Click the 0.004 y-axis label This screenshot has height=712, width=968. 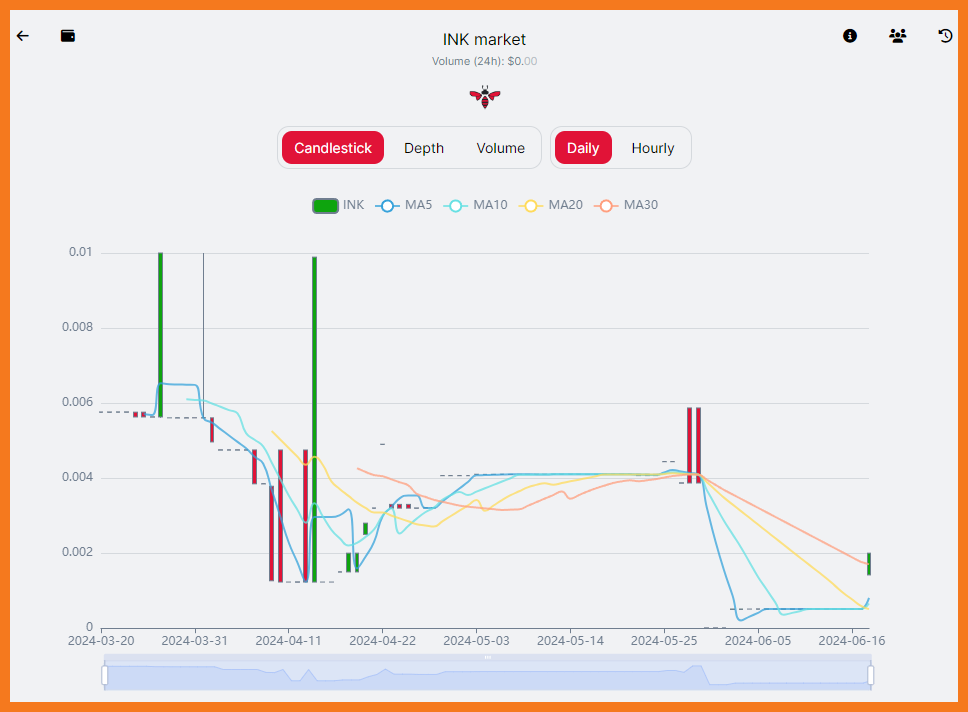(x=77, y=477)
